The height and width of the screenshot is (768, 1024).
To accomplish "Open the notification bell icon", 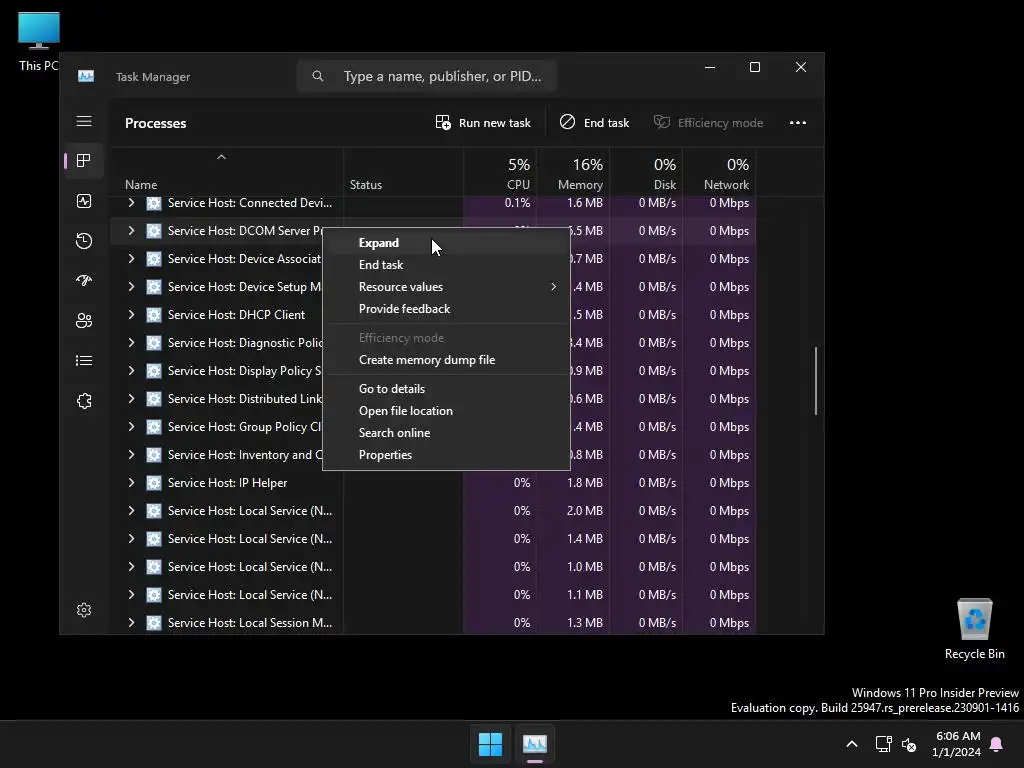I will (997, 744).
